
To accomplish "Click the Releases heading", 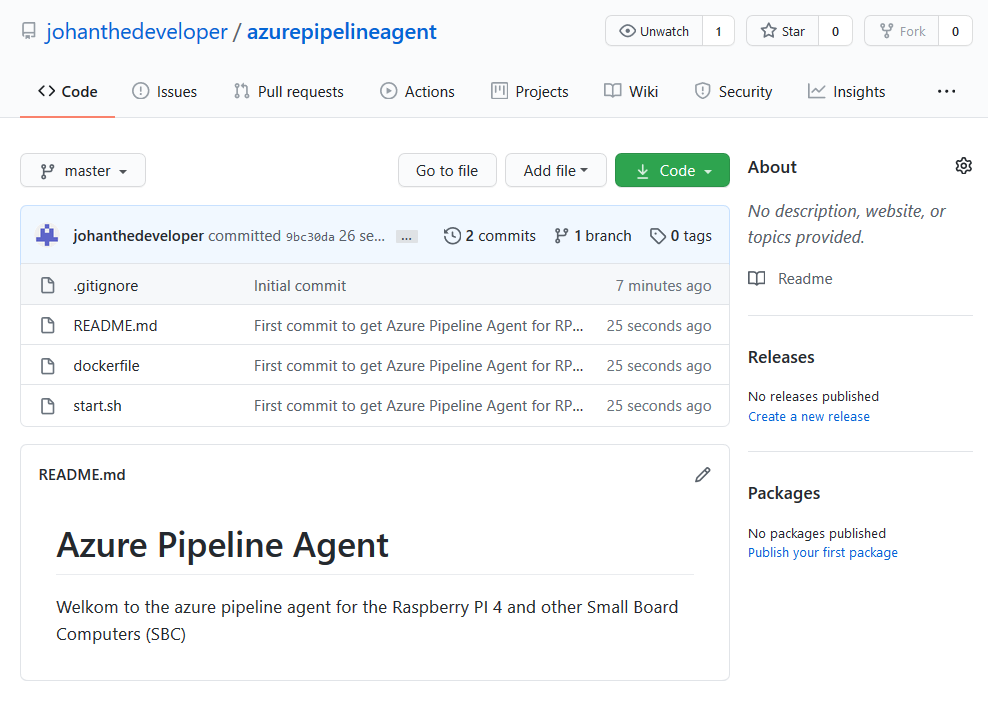I will coord(781,357).
